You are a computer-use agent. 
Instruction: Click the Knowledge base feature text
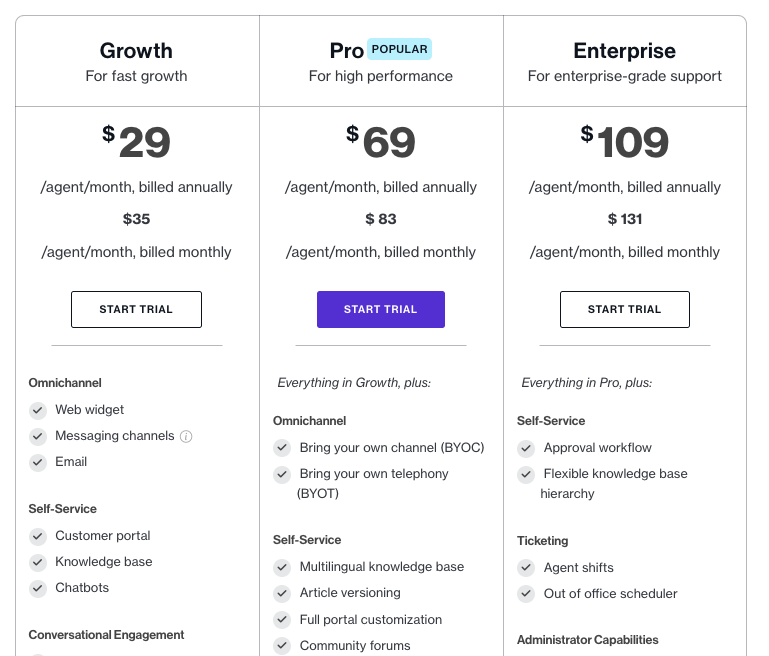click(104, 562)
